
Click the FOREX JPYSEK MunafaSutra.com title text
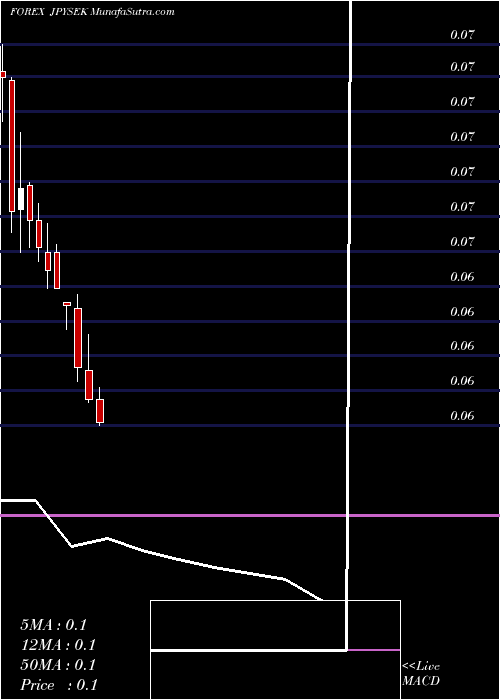click(92, 12)
